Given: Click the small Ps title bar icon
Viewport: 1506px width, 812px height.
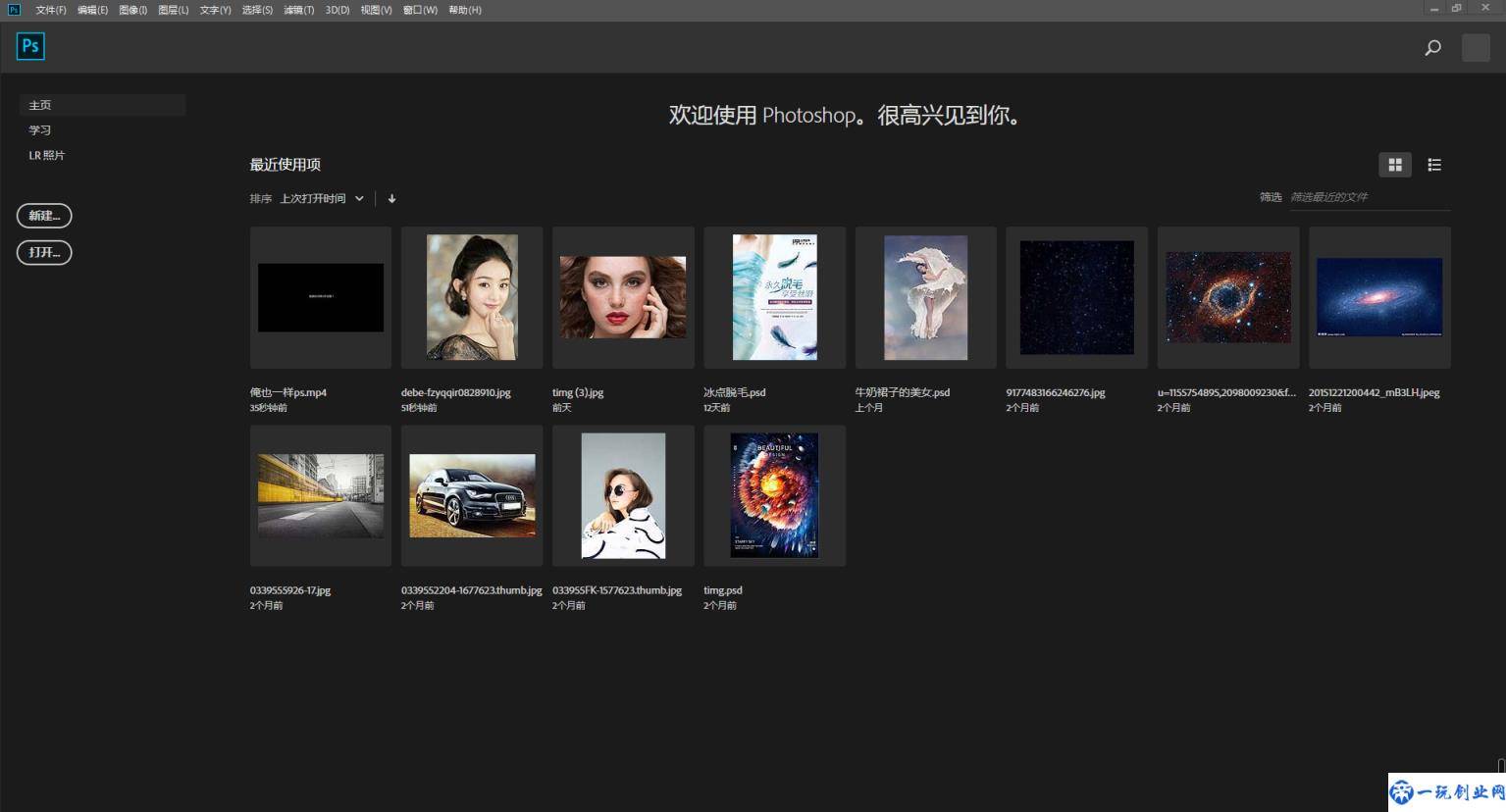Looking at the screenshot, I should pyautogui.click(x=14, y=9).
